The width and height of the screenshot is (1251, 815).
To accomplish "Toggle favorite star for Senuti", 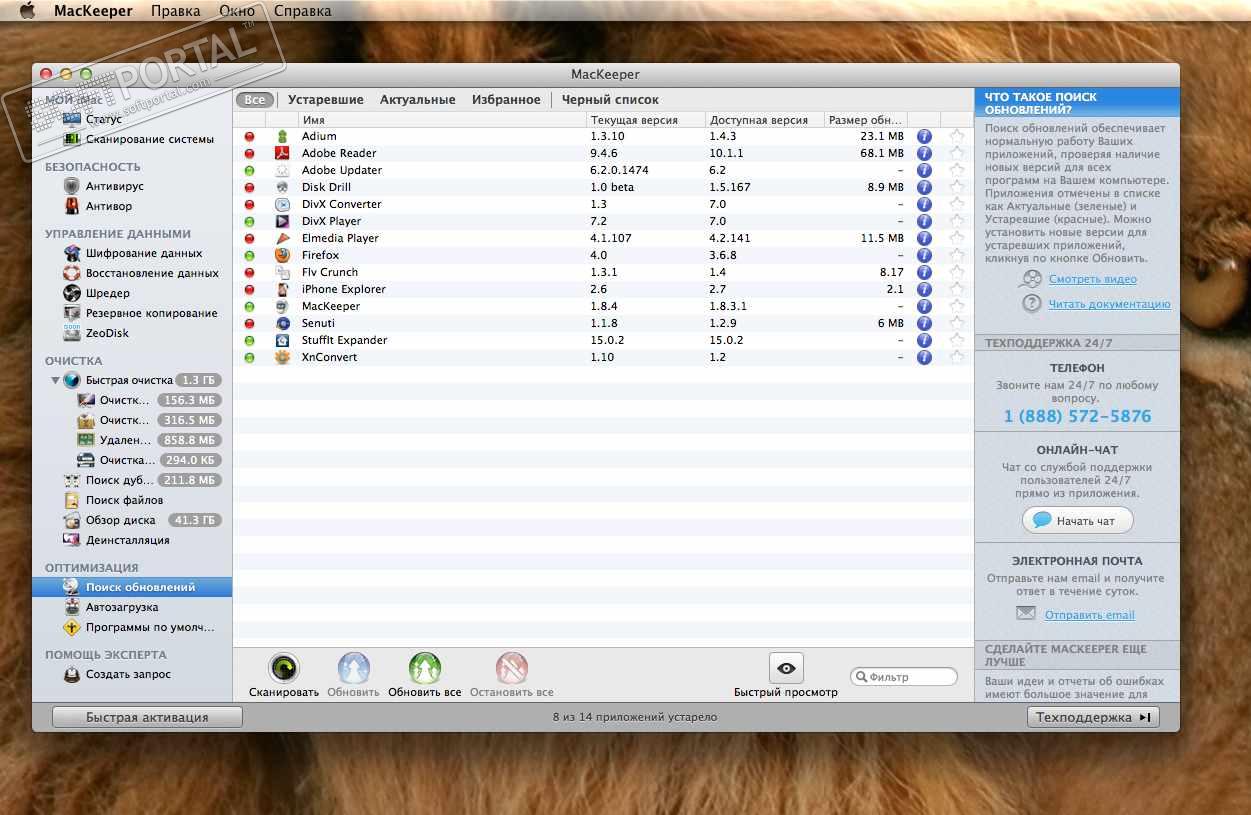I will (957, 323).
